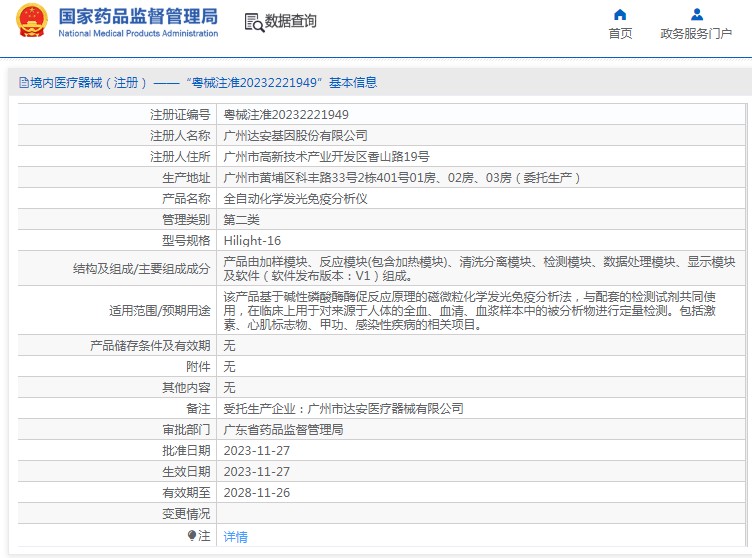Image resolution: width=752 pixels, height=558 pixels.
Task: Click the 数据查询 label
Action: pos(291,21)
